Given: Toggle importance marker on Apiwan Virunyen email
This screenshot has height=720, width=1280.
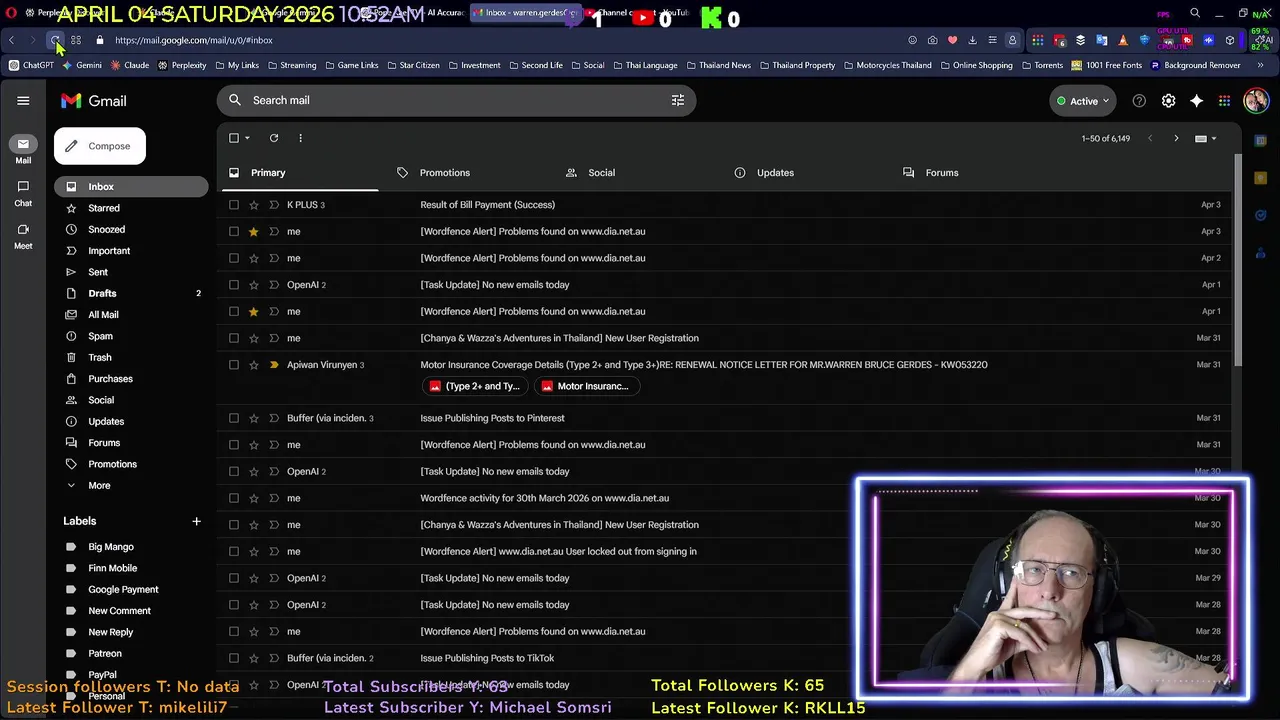Looking at the screenshot, I should point(273,365).
